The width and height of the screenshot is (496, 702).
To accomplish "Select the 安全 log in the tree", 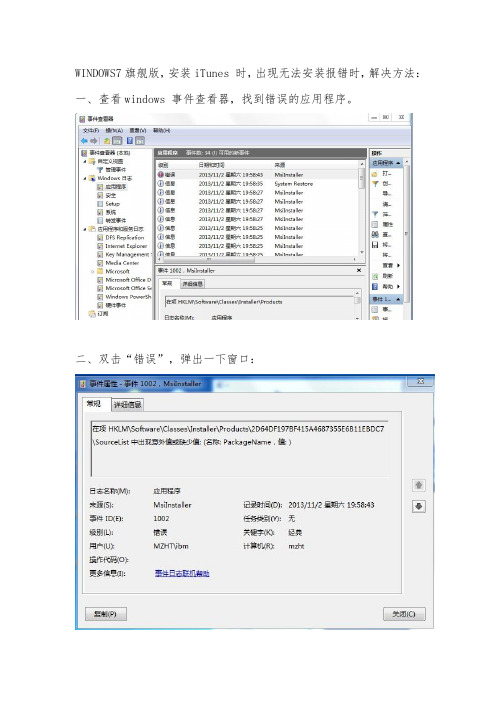I will [107, 195].
